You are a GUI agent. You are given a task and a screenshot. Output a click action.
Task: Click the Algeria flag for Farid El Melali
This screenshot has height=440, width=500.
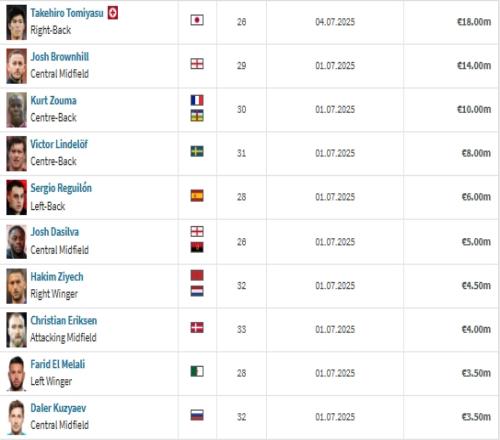point(197,371)
